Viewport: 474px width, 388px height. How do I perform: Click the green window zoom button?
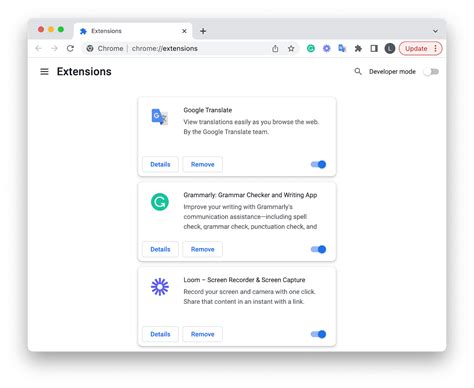click(61, 29)
